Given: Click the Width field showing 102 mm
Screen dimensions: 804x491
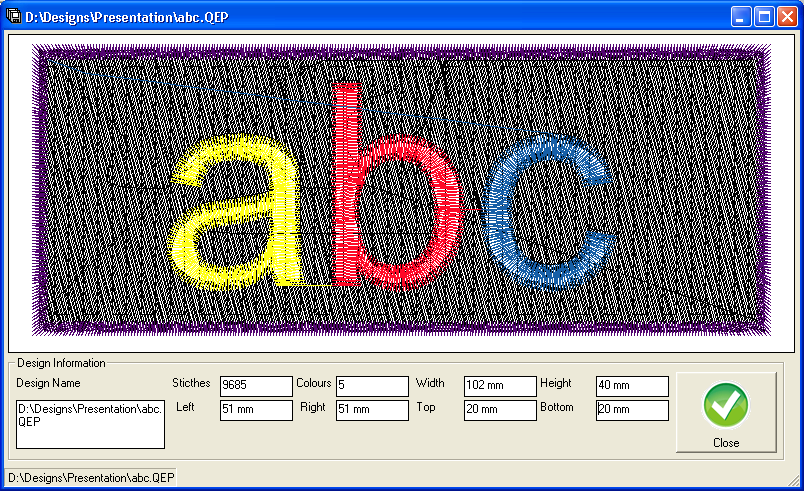Looking at the screenshot, I should 500,386.
